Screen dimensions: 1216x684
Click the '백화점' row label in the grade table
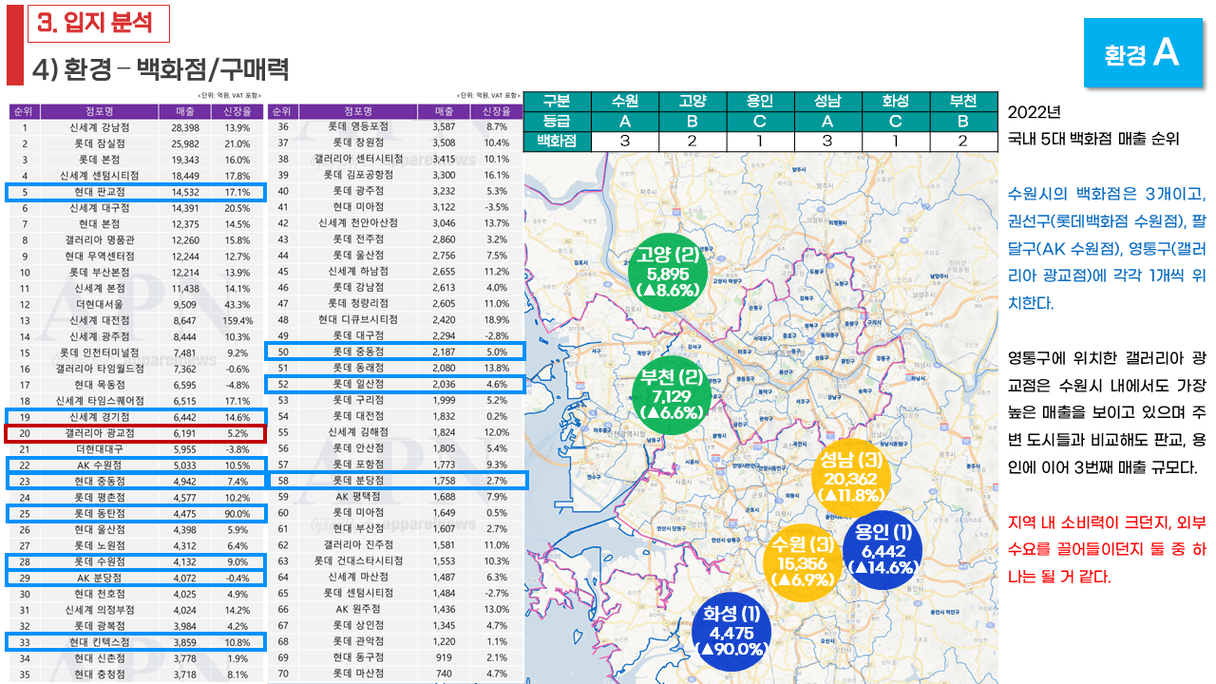pos(558,140)
